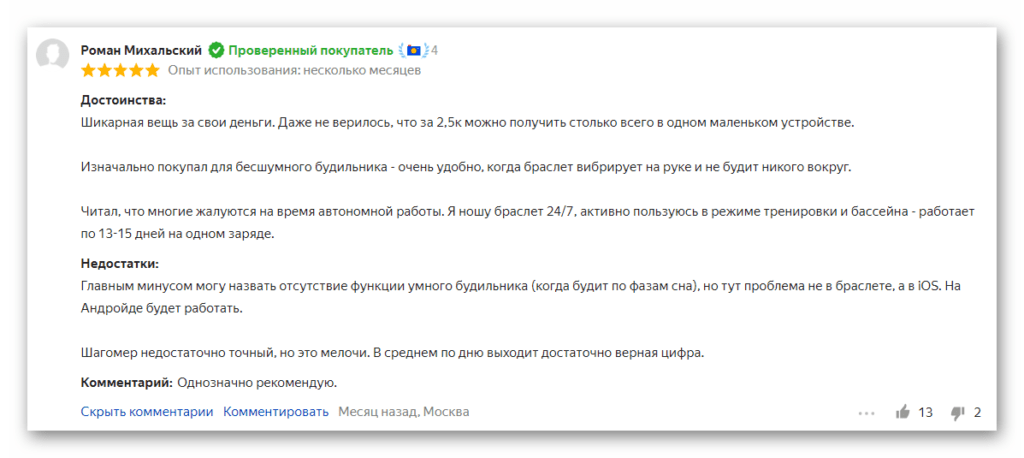Click the reviewer name Роман Михальский
The width and height of the screenshot is (1024, 458).
click(x=142, y=50)
